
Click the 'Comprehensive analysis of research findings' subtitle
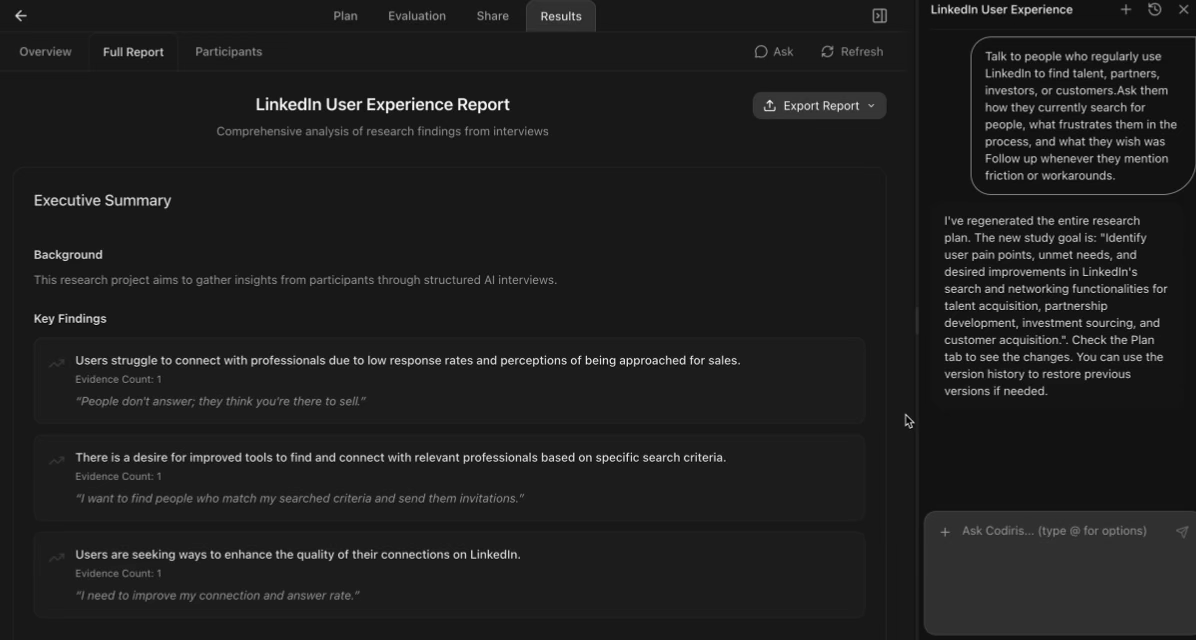(382, 131)
